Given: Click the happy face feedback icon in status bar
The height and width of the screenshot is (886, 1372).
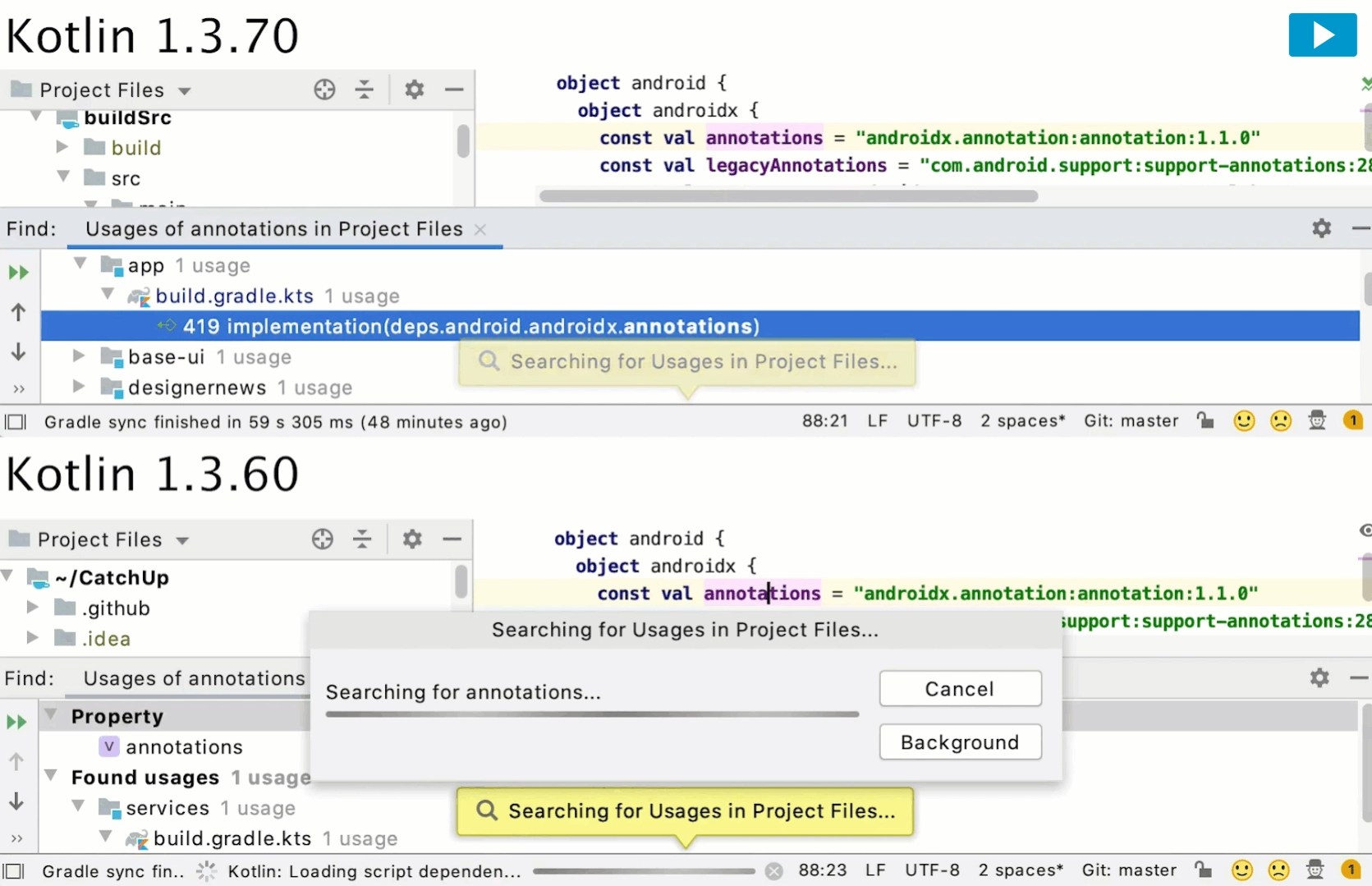Looking at the screenshot, I should pyautogui.click(x=1243, y=420).
